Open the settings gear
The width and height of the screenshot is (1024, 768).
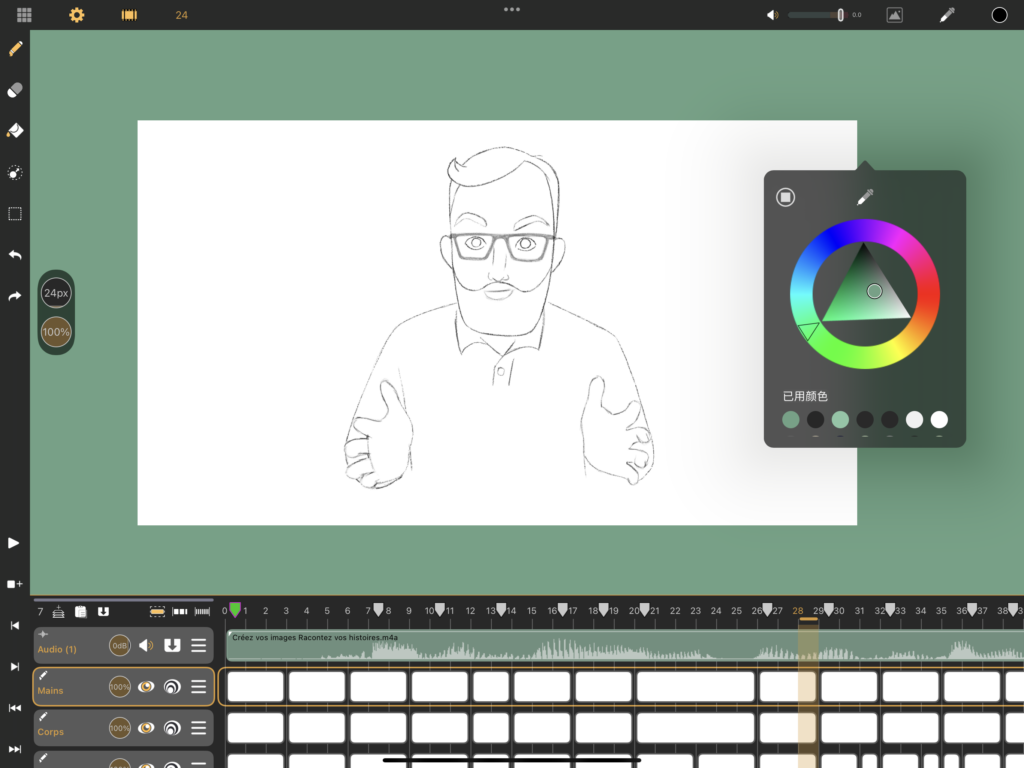76,14
